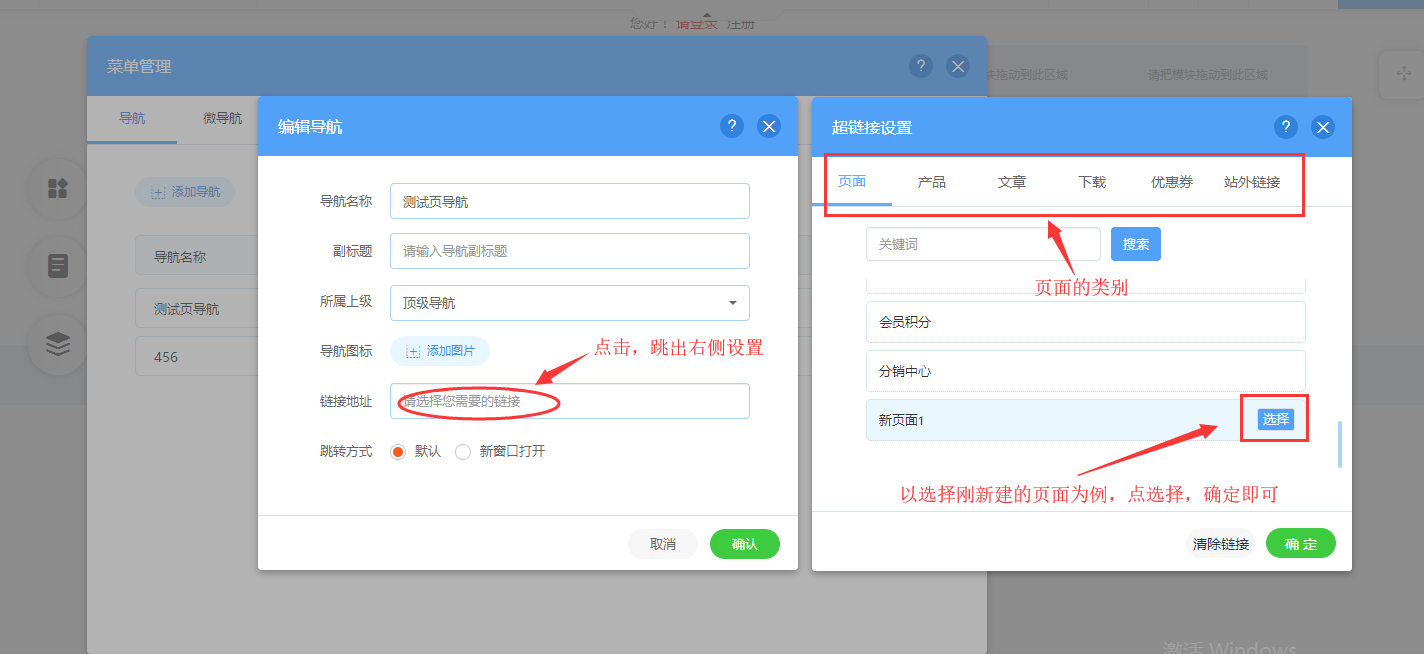Select the 默认 radio button
Screen dimensions: 1424x654
pyautogui.click(x=398, y=452)
